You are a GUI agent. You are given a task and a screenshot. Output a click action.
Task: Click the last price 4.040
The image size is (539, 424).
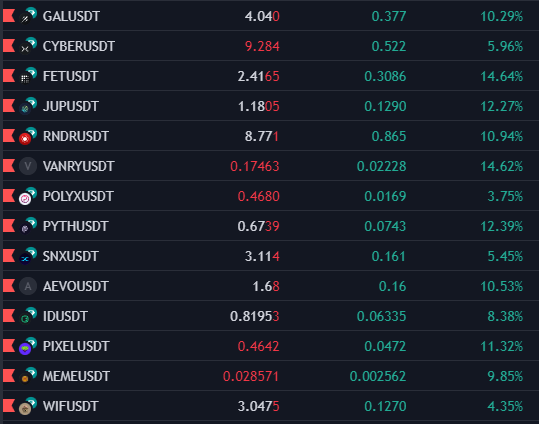(x=262, y=16)
